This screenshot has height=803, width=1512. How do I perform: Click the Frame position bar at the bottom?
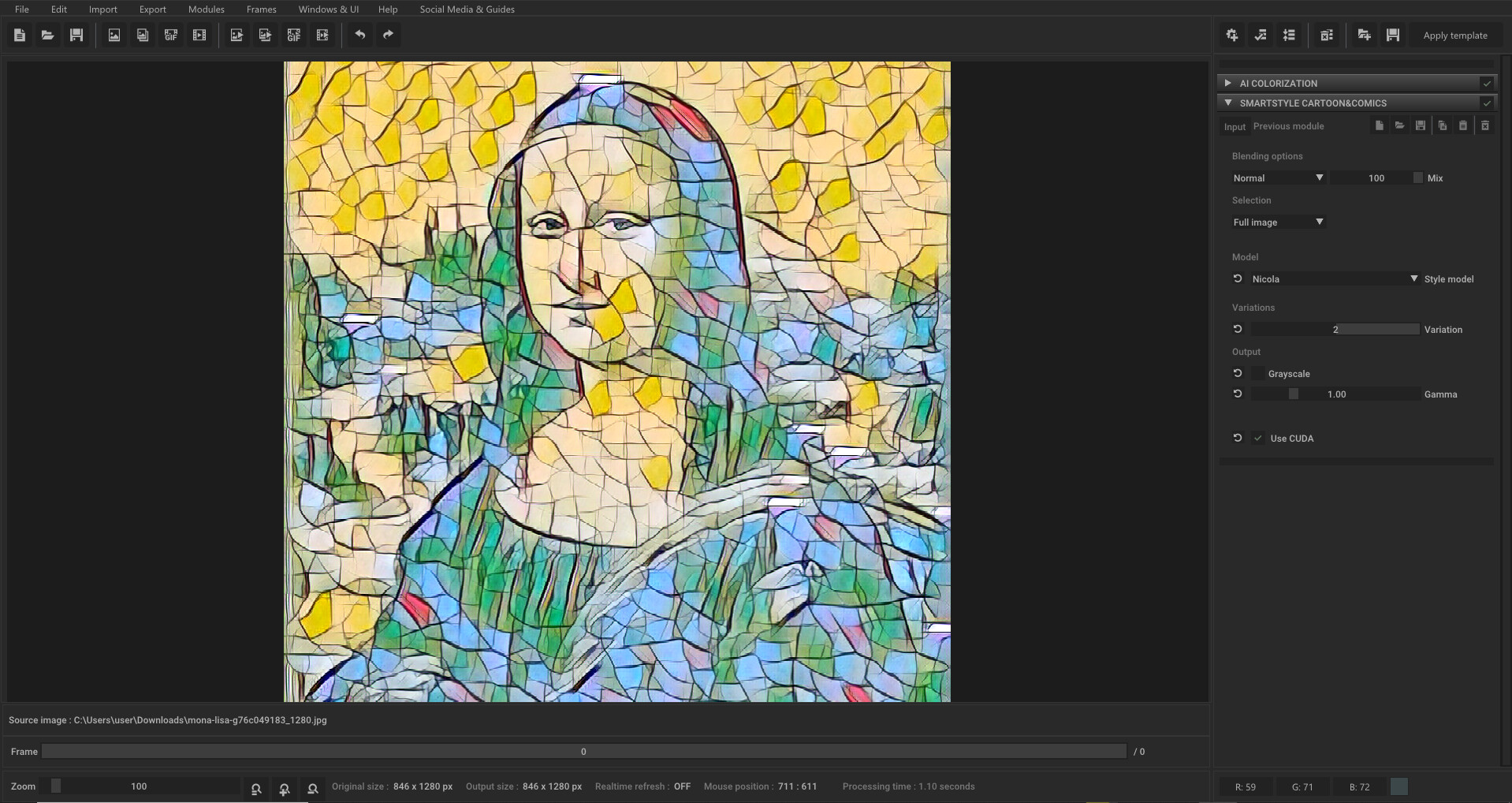click(x=583, y=751)
